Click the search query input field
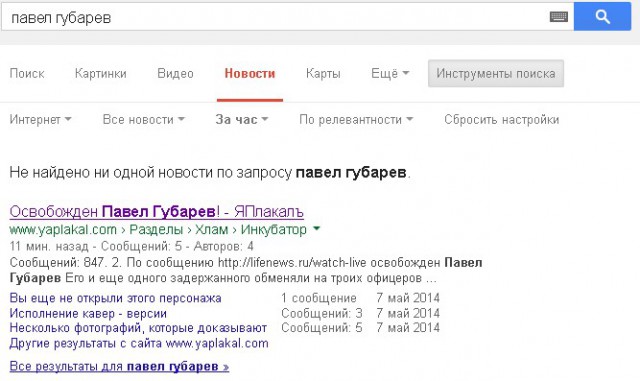The image size is (640, 381). [x=287, y=17]
